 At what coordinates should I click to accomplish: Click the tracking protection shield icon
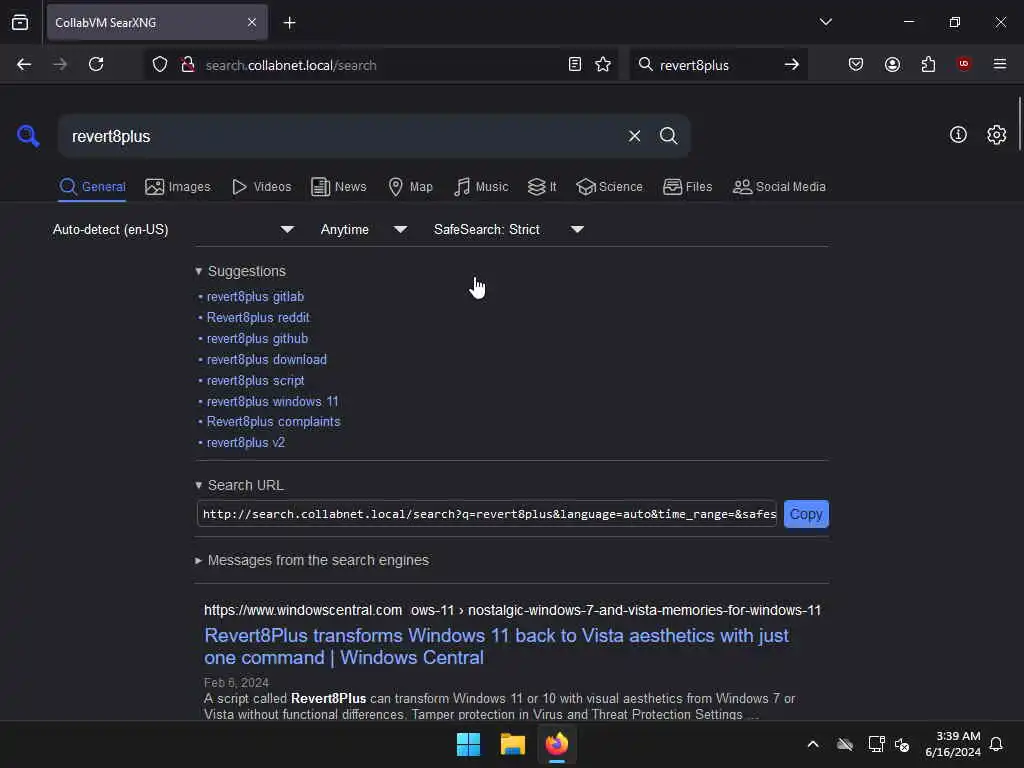pyautogui.click(x=160, y=64)
